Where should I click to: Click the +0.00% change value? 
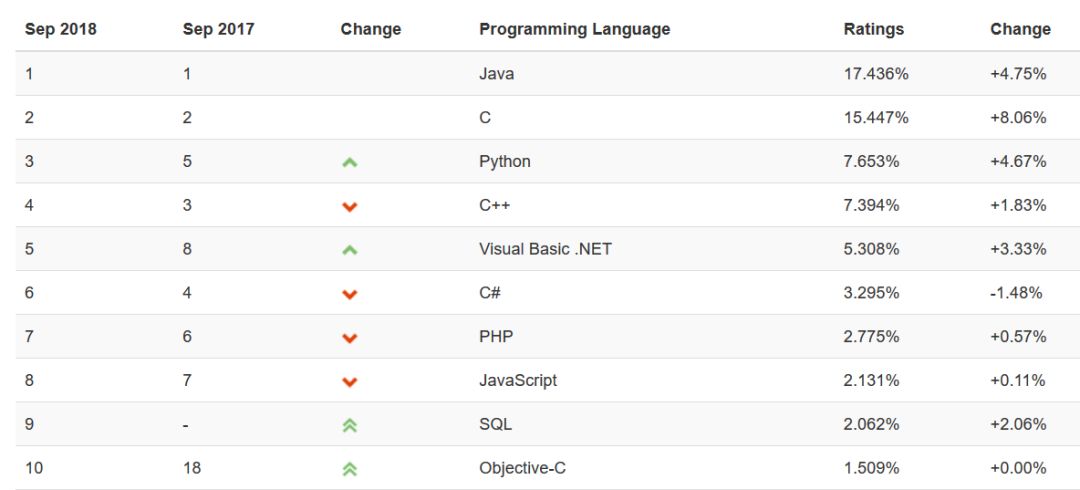pos(1018,468)
